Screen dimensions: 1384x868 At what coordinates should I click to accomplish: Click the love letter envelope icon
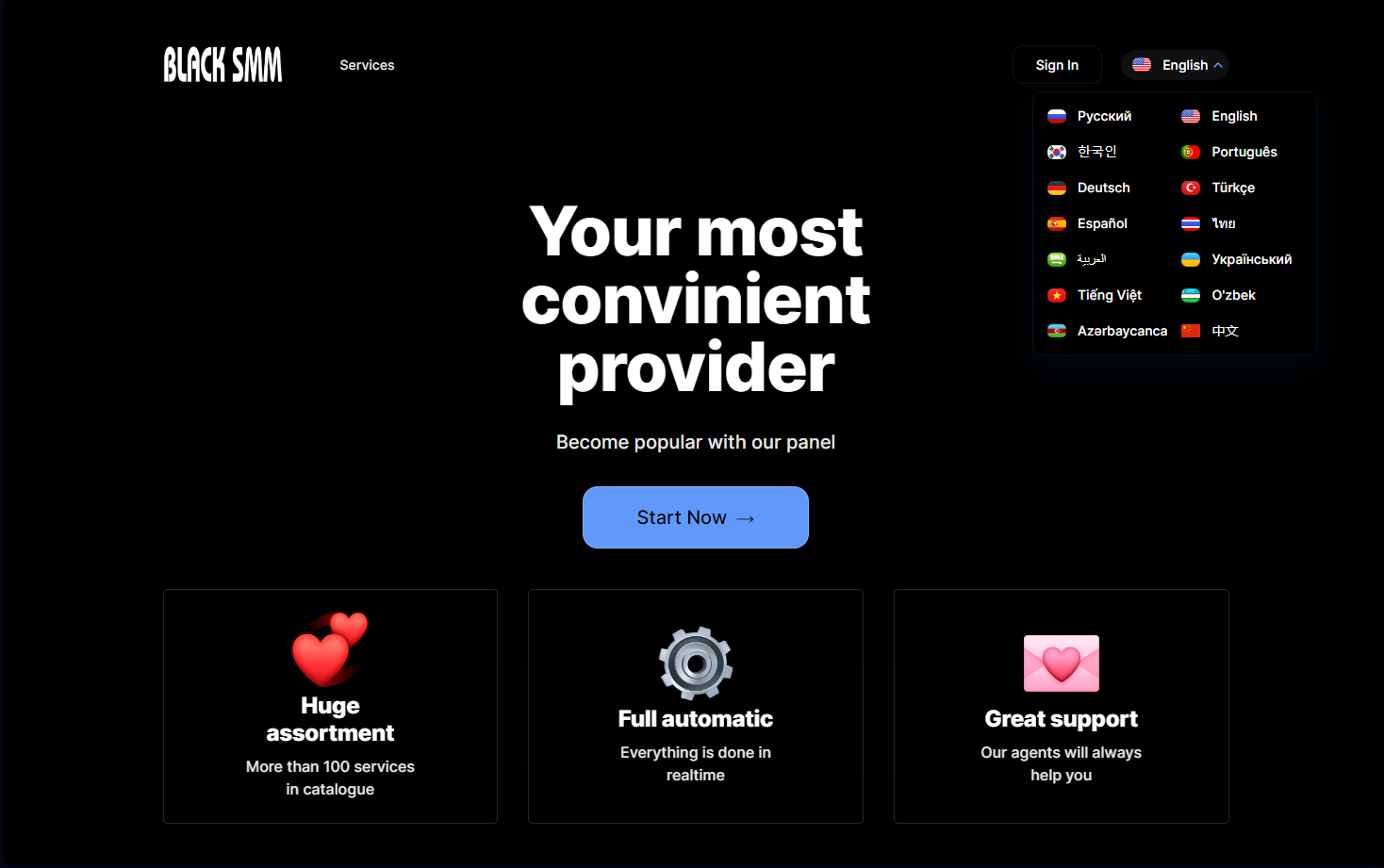coord(1062,663)
